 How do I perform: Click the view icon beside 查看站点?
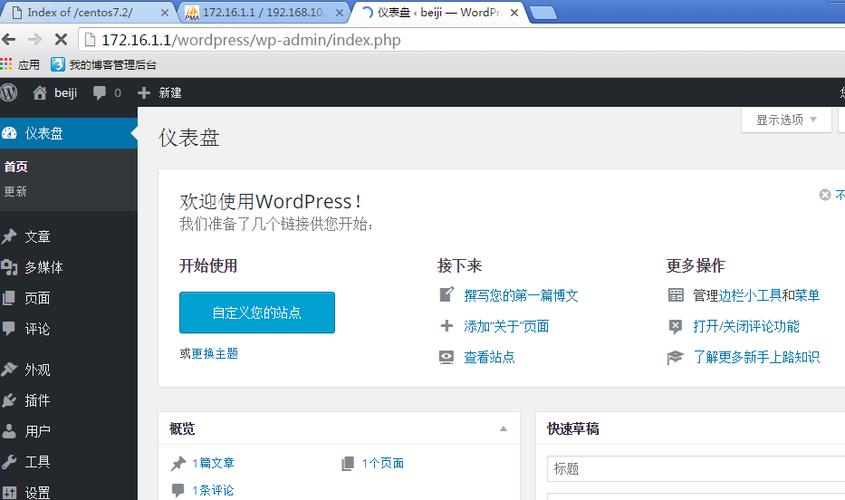click(446, 357)
